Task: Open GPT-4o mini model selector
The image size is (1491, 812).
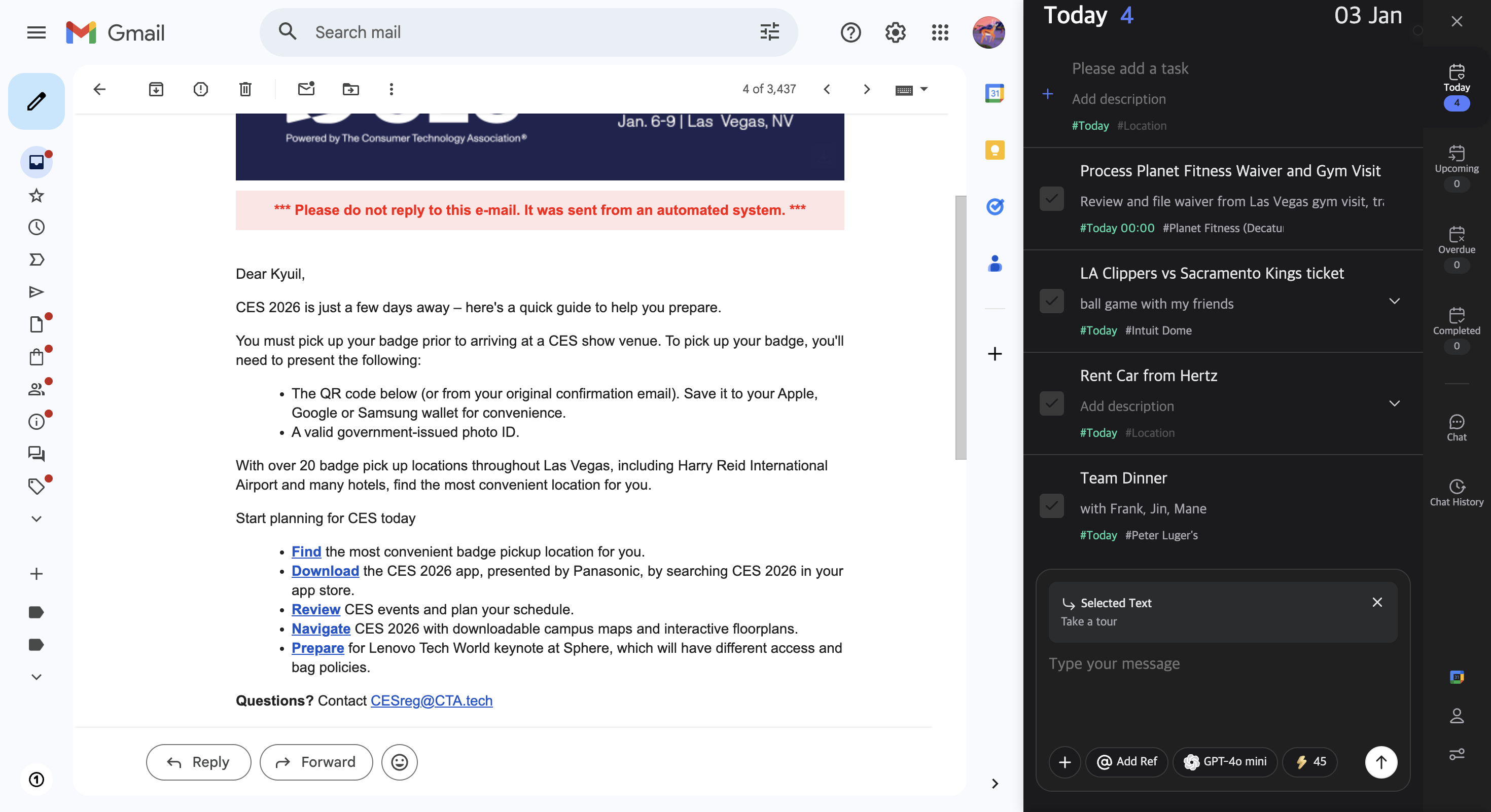Action: (x=1225, y=762)
